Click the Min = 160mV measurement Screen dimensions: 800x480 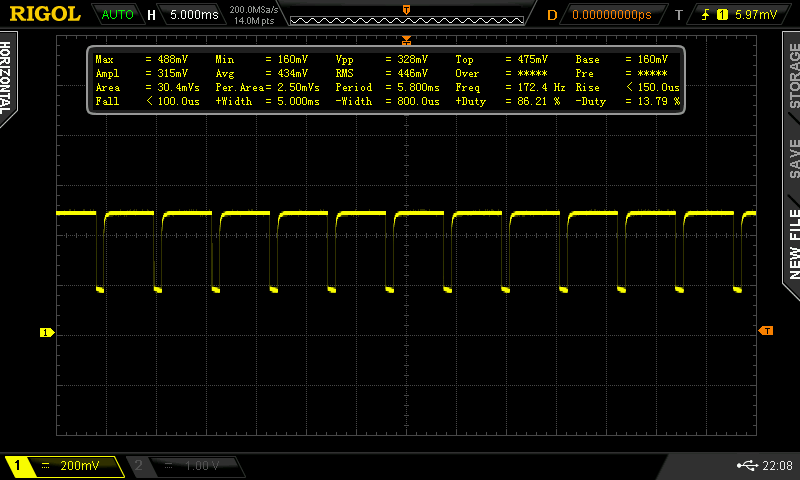click(x=261, y=59)
